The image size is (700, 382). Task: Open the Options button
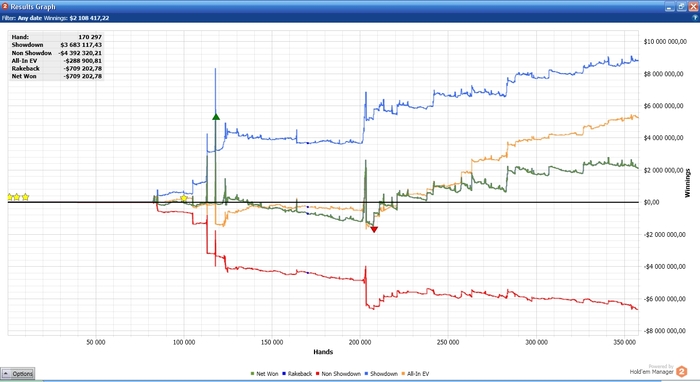pos(18,374)
